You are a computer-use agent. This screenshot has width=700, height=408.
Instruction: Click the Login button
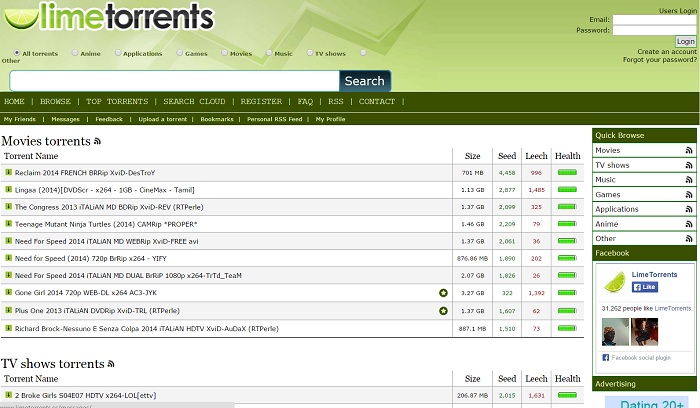pos(685,41)
